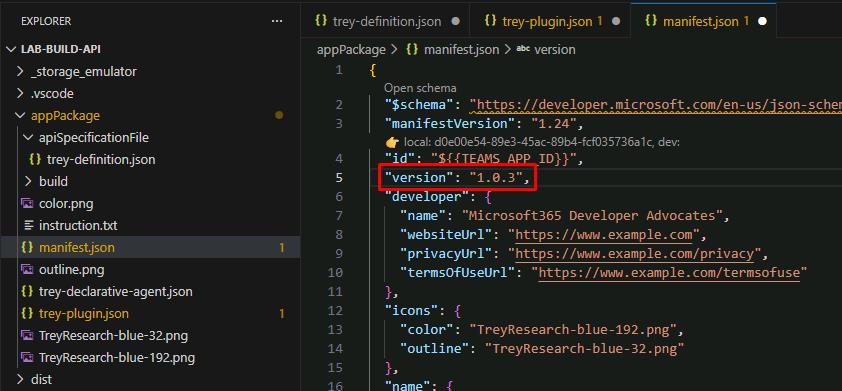Screen dimensions: 842x391
Task: Click JSON braces icon beside trey-declarative-agent.json
Action: [27, 292]
